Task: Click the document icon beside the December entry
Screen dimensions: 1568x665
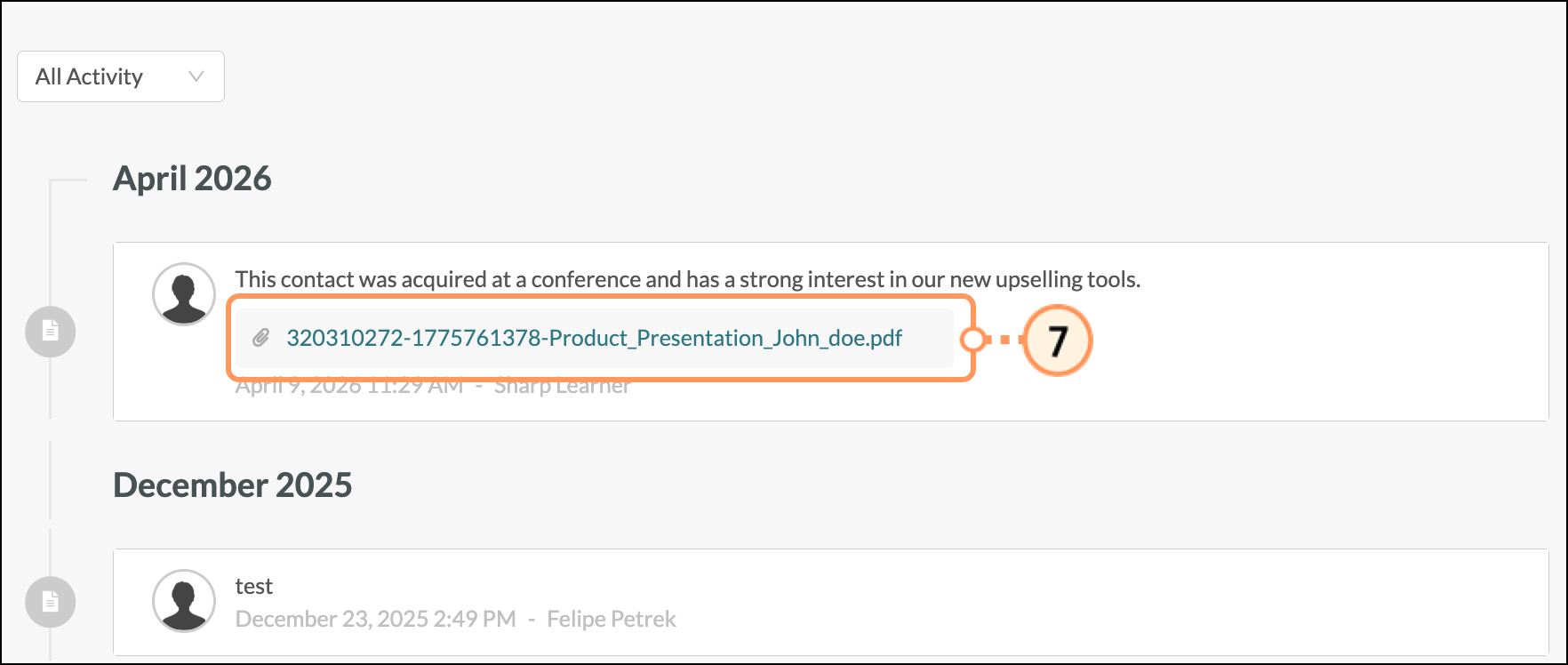Action: [x=49, y=601]
